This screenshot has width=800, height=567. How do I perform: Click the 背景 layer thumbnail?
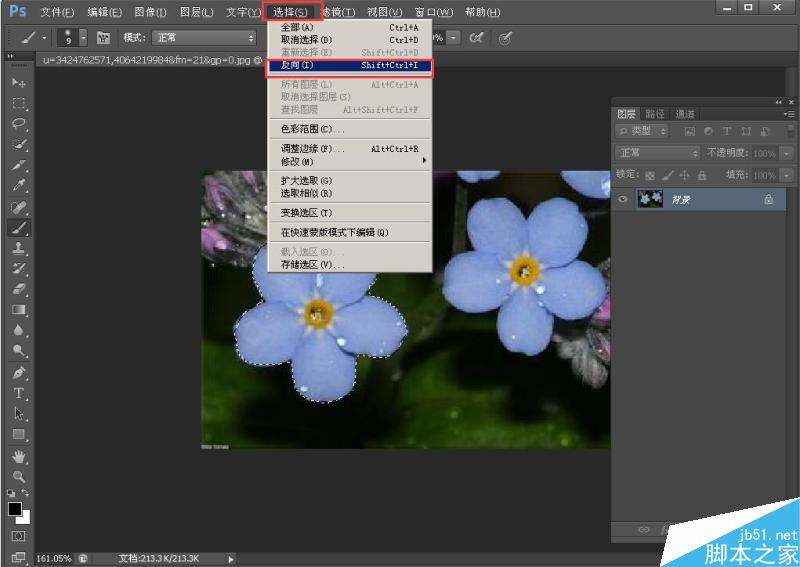coord(649,200)
